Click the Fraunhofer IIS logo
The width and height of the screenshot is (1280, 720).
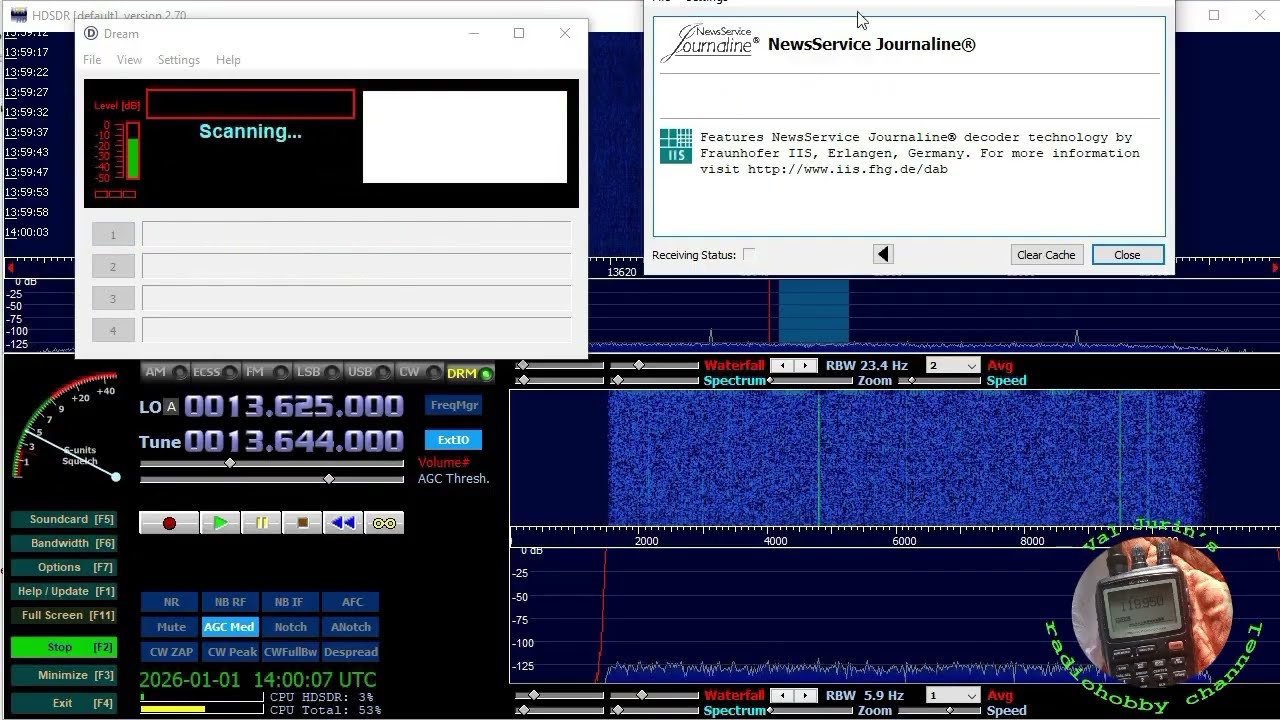[676, 146]
